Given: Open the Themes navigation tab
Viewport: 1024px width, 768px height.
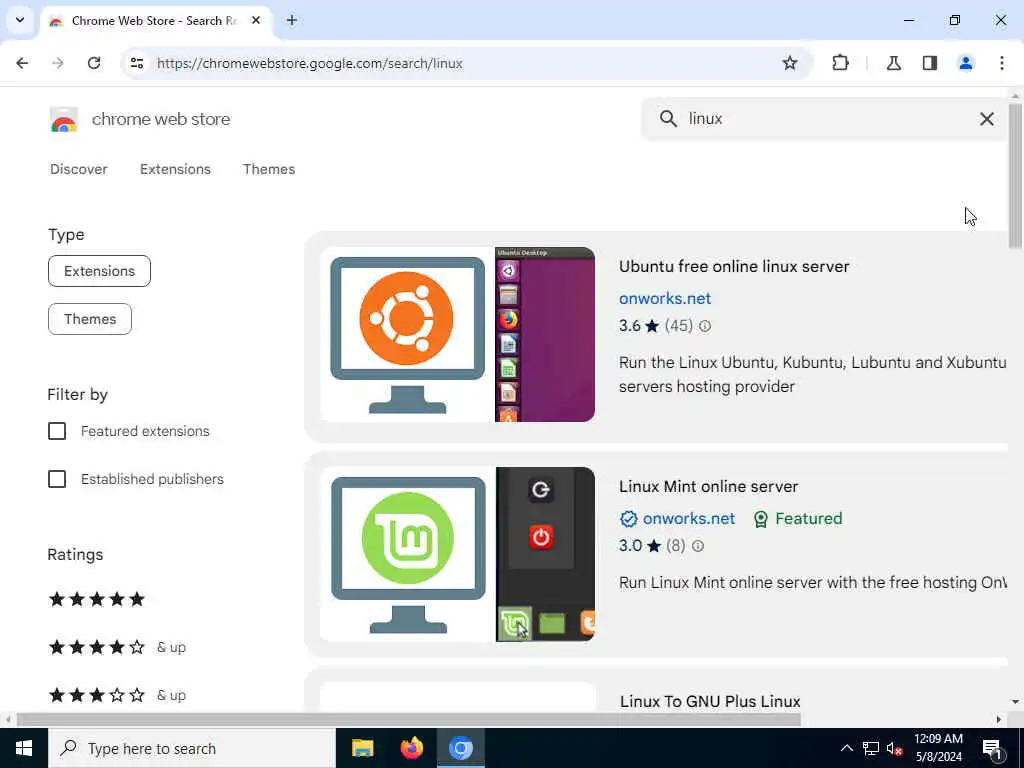Looking at the screenshot, I should [269, 169].
